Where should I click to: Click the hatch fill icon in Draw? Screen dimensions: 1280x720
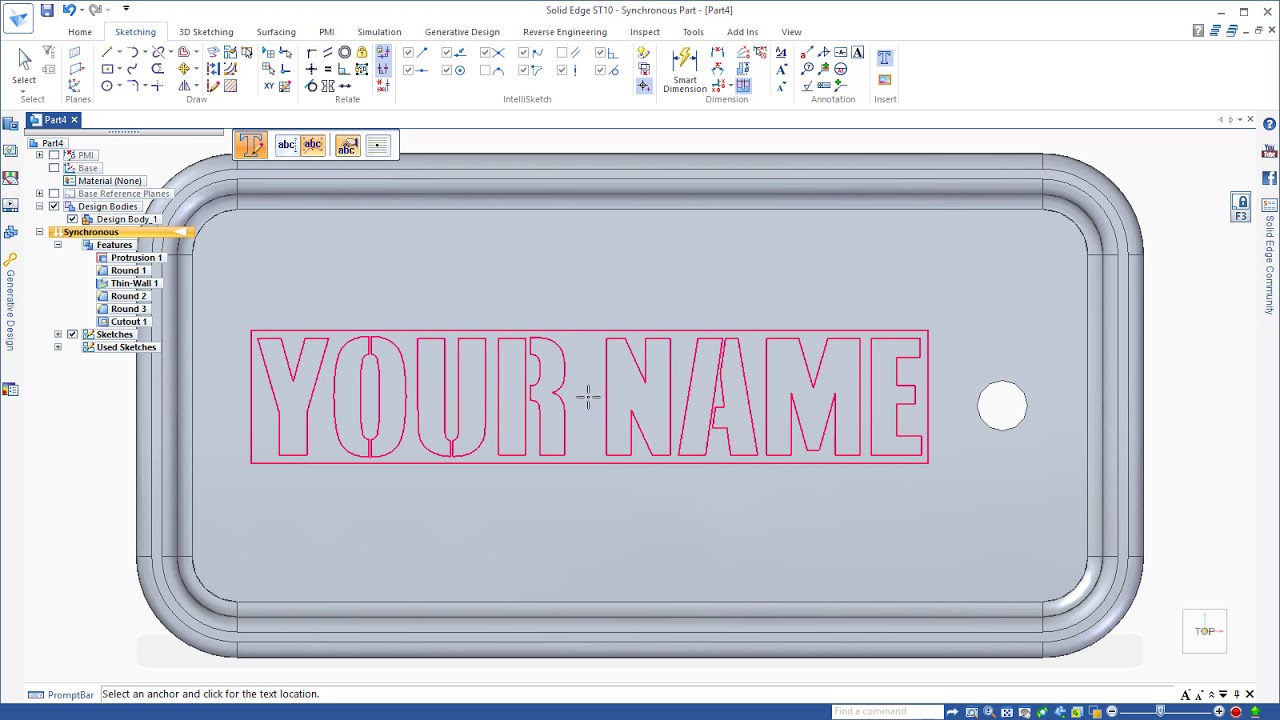click(231, 86)
